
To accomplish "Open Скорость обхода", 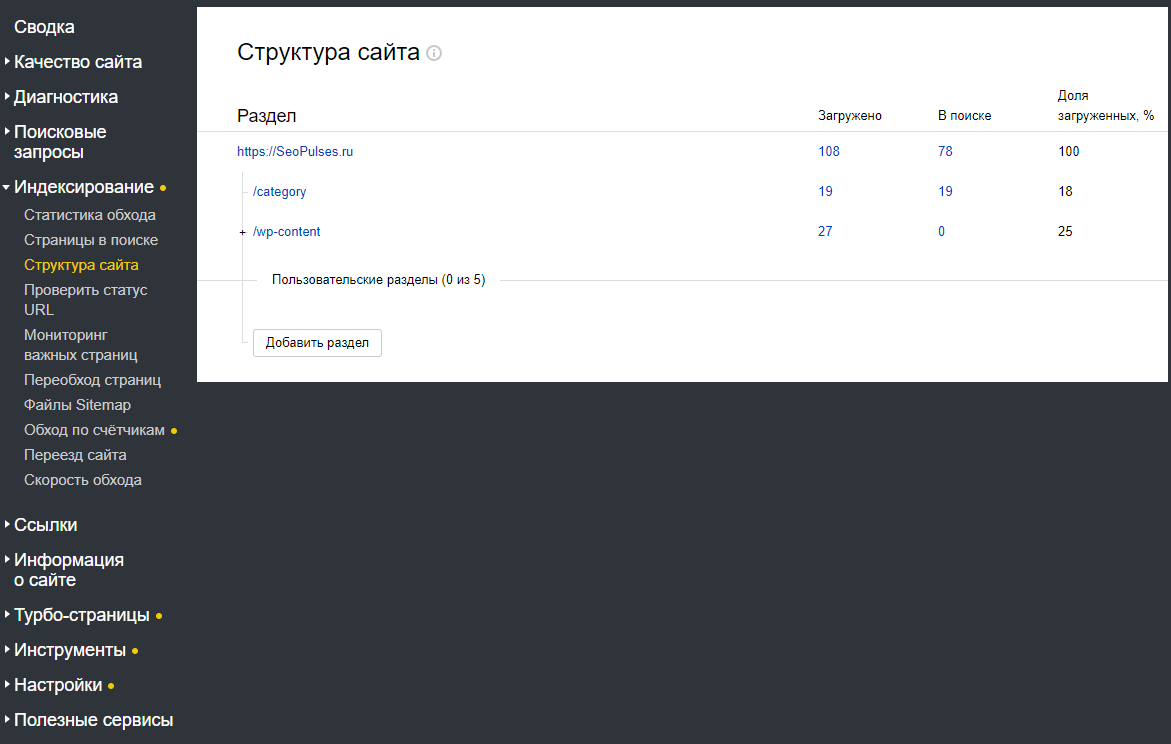I will pos(83,480).
